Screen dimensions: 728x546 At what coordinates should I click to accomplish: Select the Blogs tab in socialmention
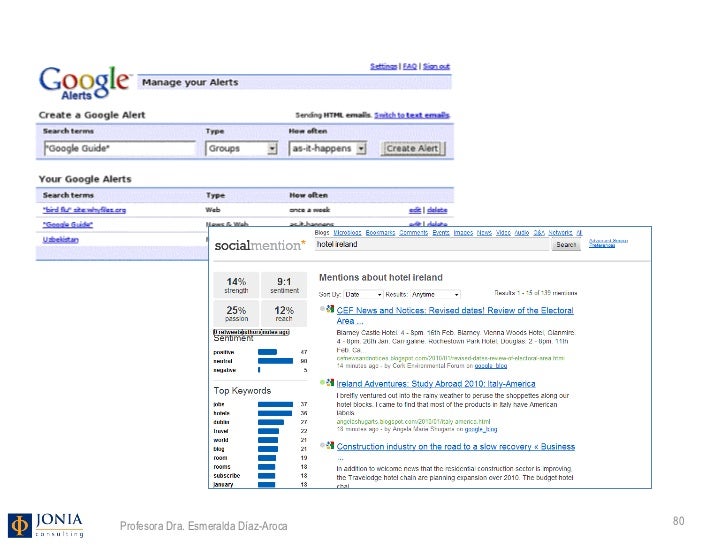[322, 233]
